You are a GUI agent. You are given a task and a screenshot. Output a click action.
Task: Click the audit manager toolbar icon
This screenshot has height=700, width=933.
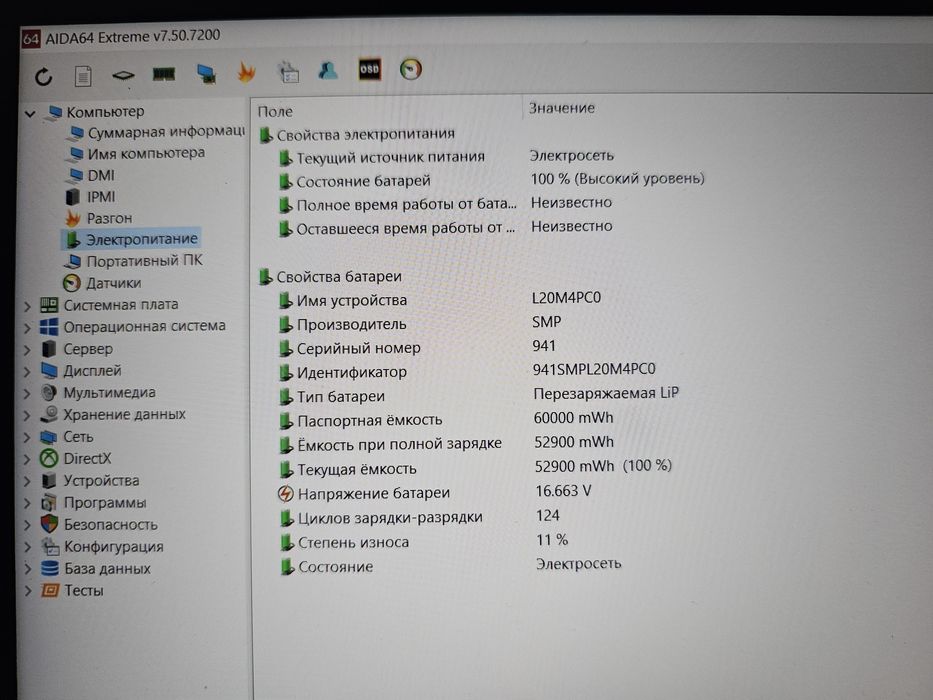point(289,71)
